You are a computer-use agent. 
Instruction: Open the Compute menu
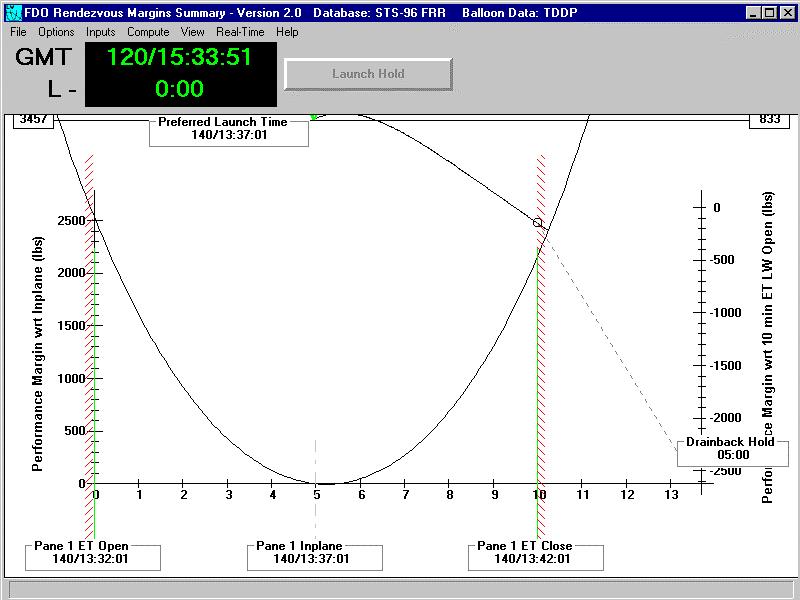pos(148,32)
